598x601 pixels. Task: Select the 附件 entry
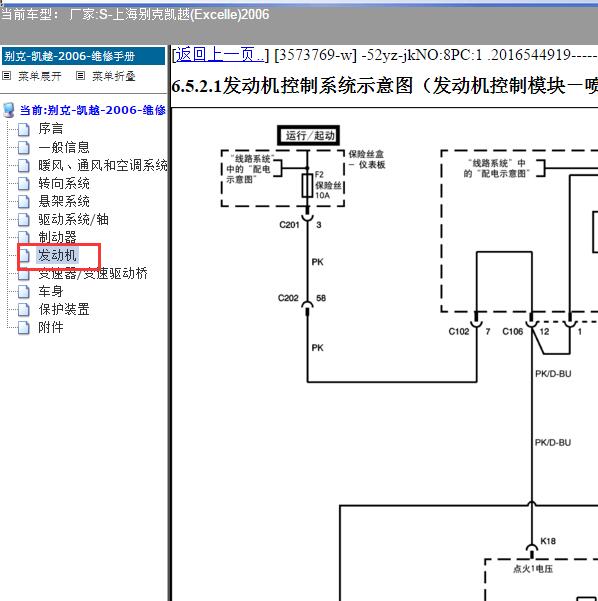(51, 327)
